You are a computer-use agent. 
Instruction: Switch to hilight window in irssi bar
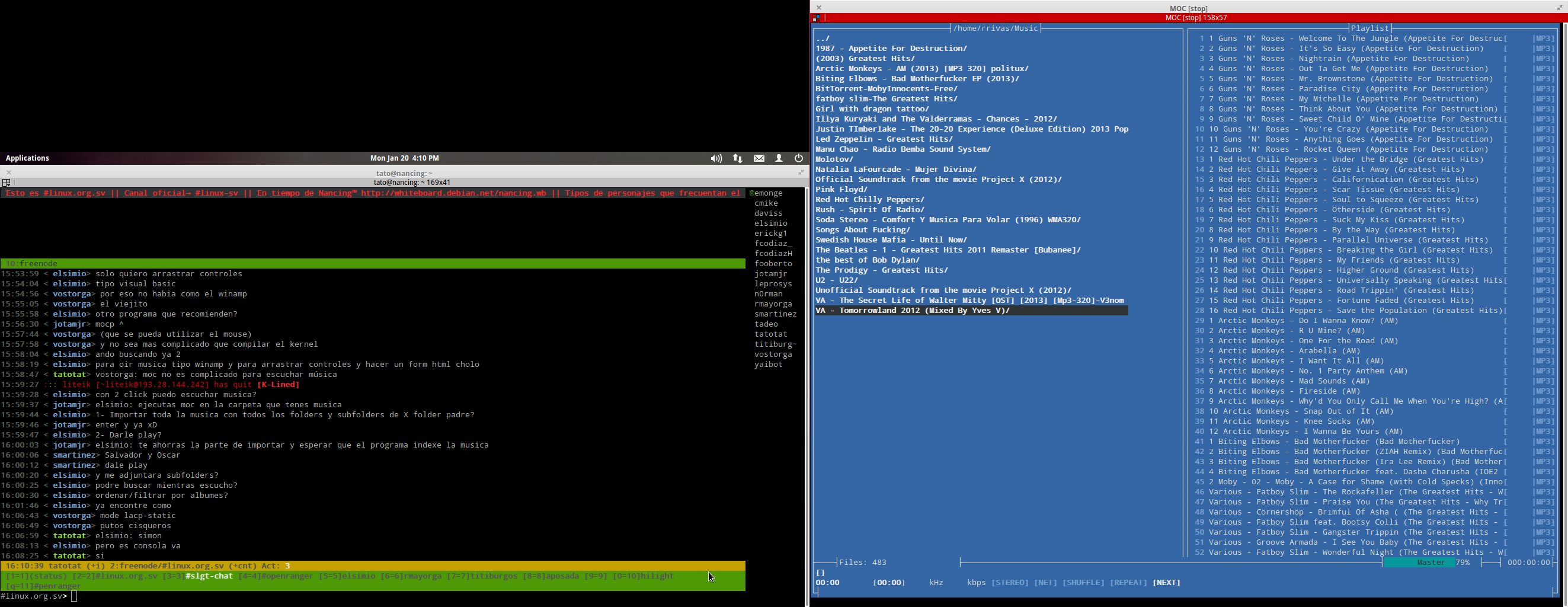[x=643, y=576]
